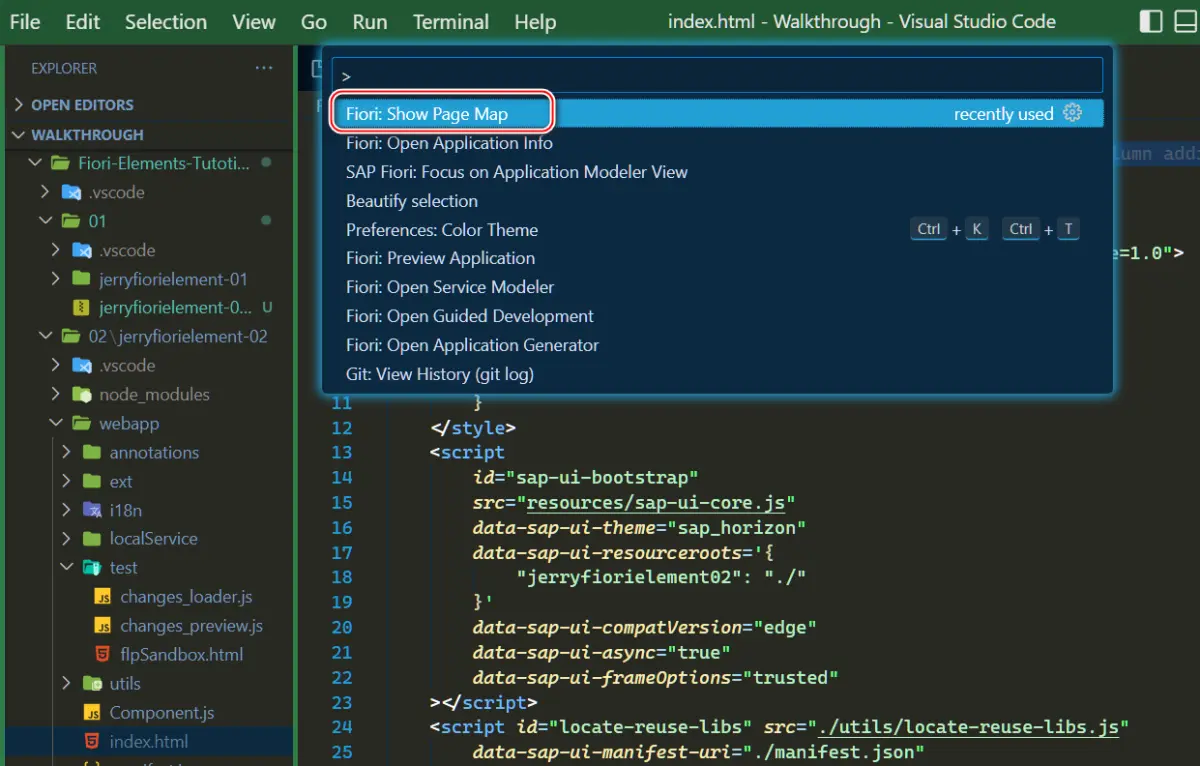Click .vscode icon above node_modules
The height and width of the screenshot is (766, 1200).
[x=81, y=365]
